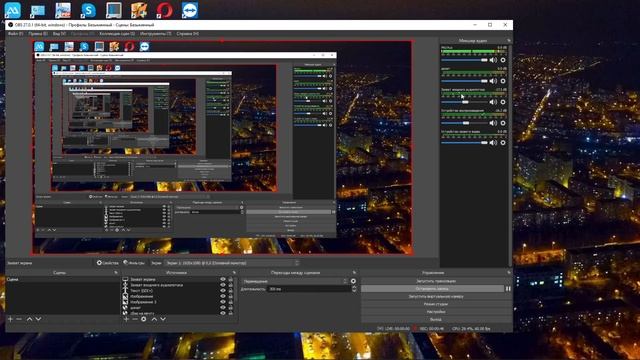Move scene up in Scenes panel

[29, 319]
